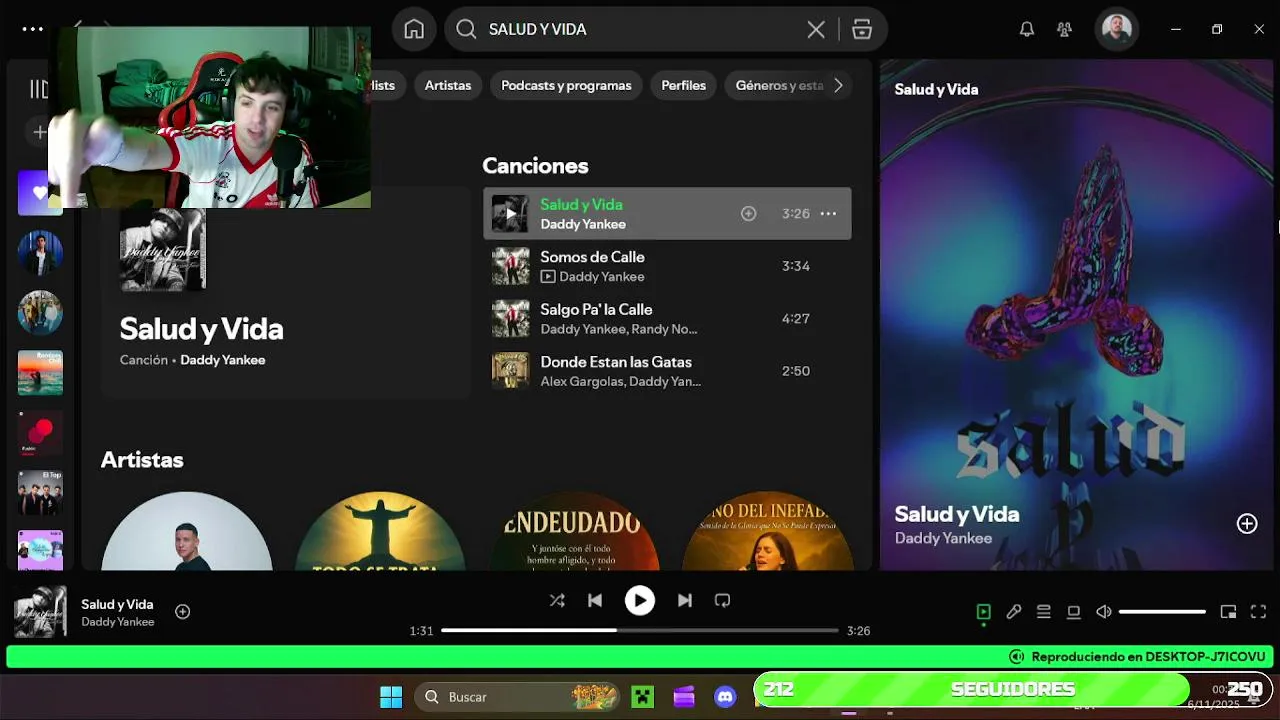Select the Géneros y estados filter chip
This screenshot has width=1280, height=720.
coord(779,85)
